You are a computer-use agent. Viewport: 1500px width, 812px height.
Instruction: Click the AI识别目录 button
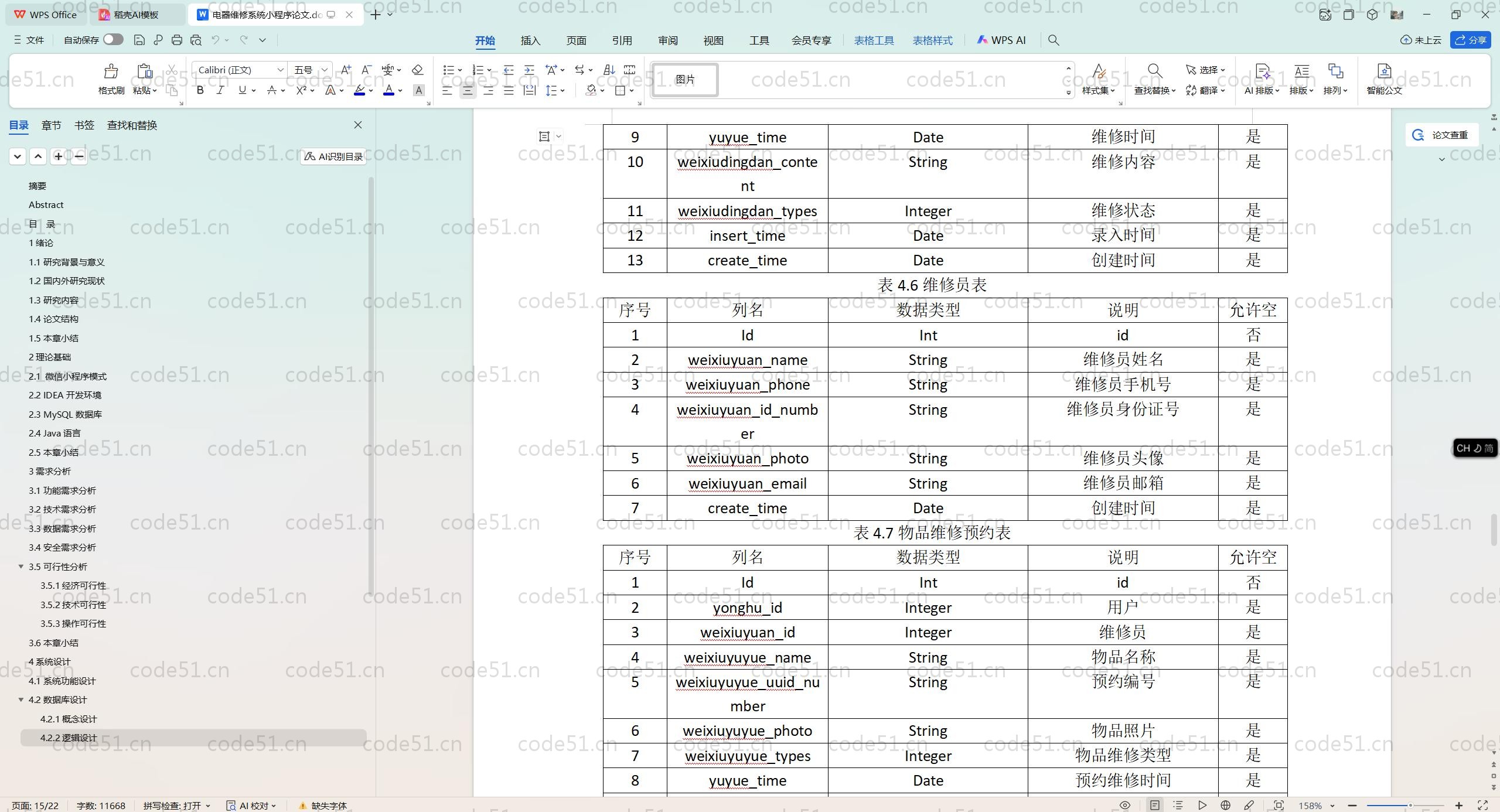[x=332, y=156]
